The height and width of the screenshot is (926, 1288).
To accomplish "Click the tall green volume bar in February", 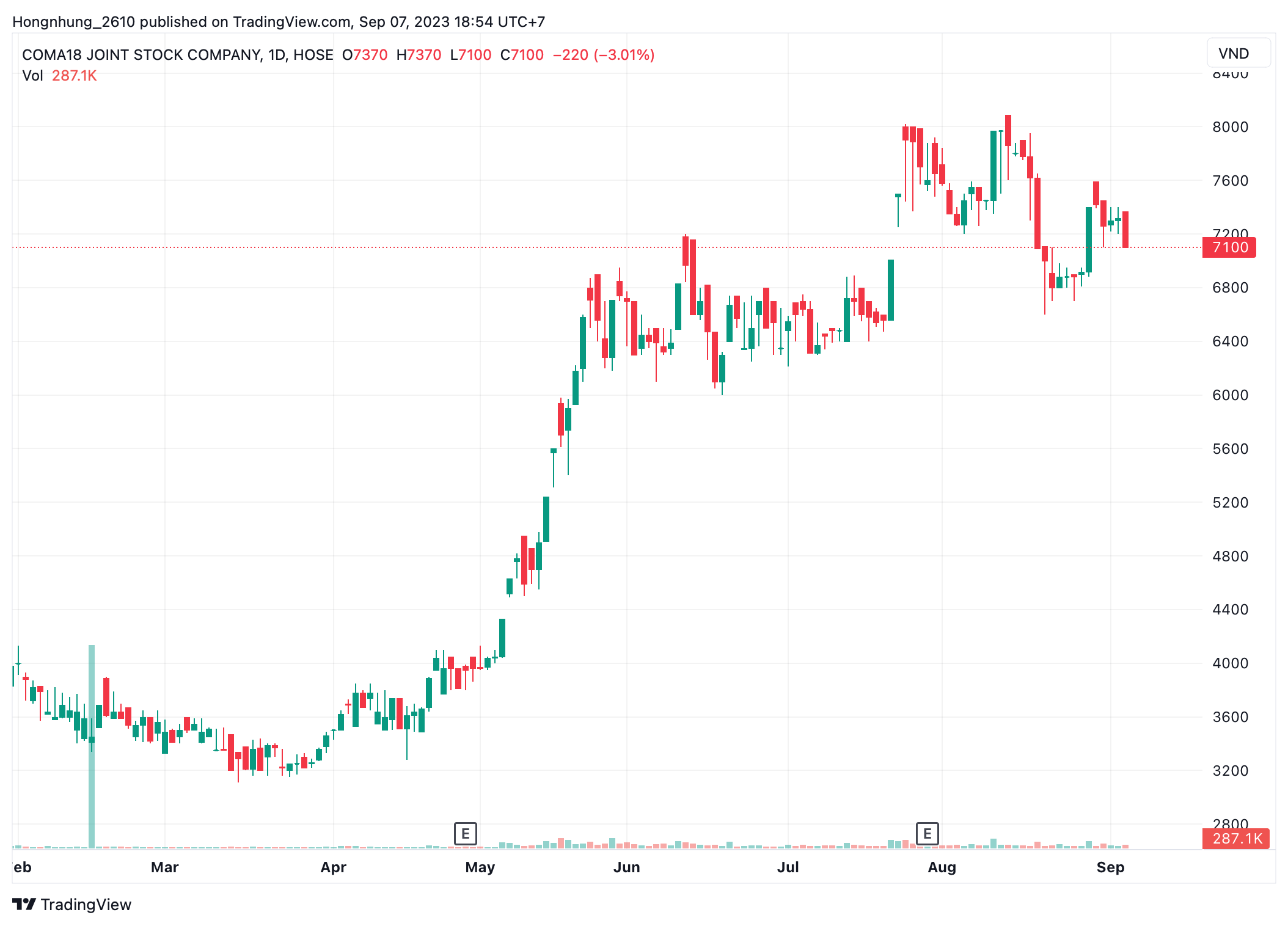I will click(x=92, y=746).
